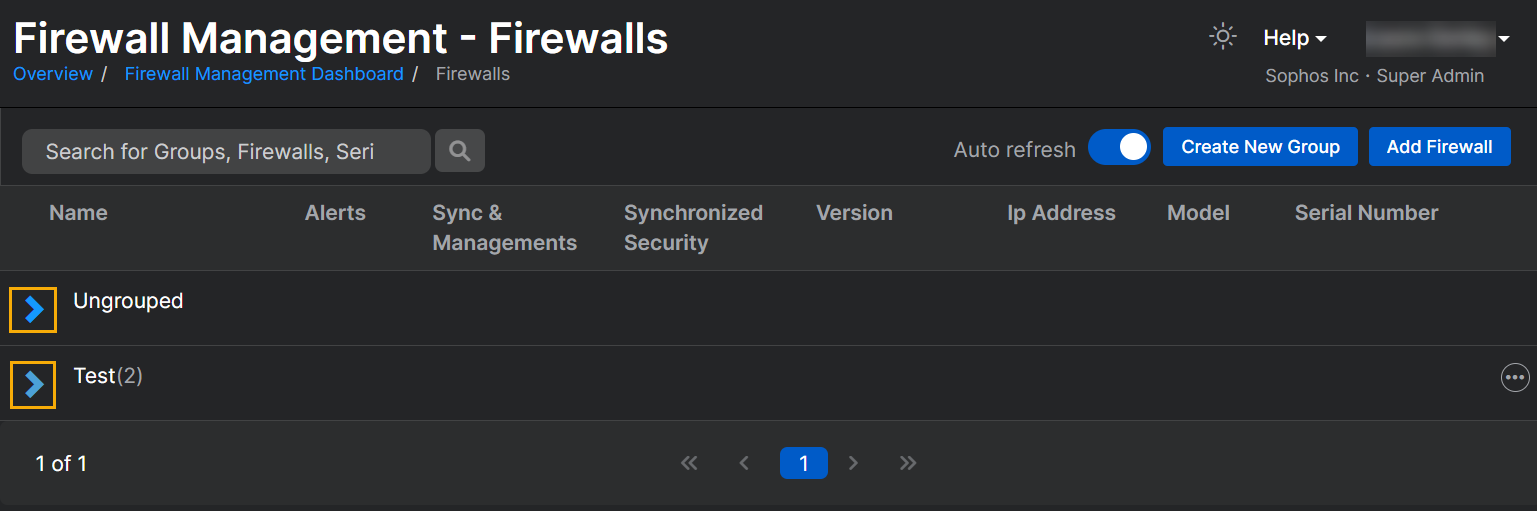Expand the Test group row
The image size is (1537, 511).
coord(33,385)
